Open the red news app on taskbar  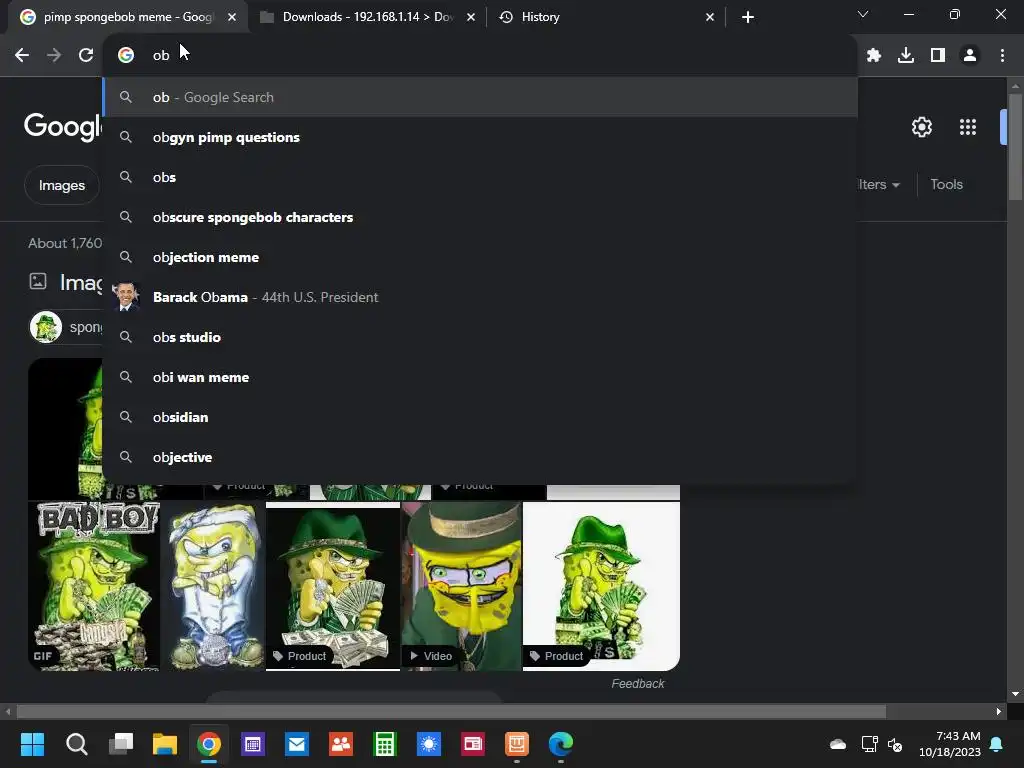click(473, 744)
